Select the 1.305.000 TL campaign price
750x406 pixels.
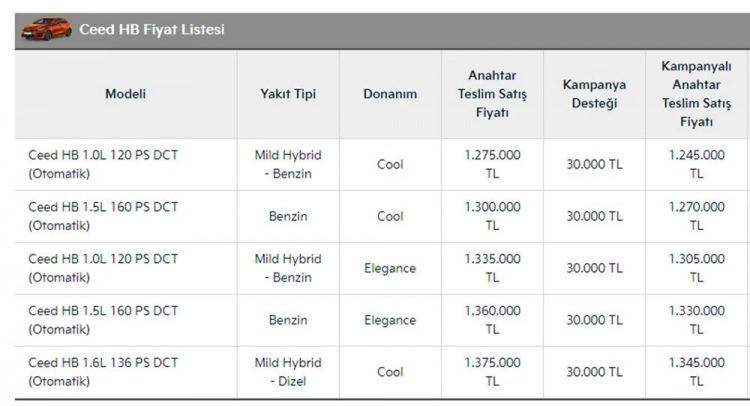tap(696, 268)
